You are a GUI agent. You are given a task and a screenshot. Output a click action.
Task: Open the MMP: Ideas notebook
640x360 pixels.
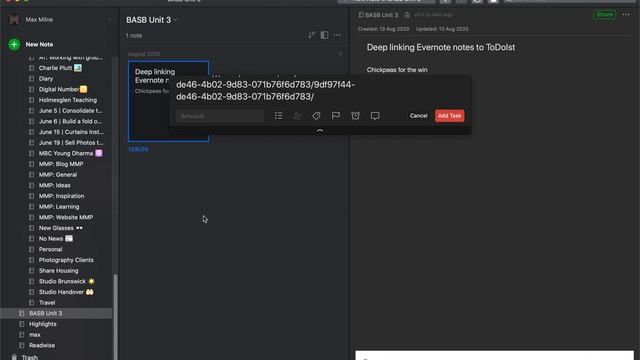click(54, 185)
